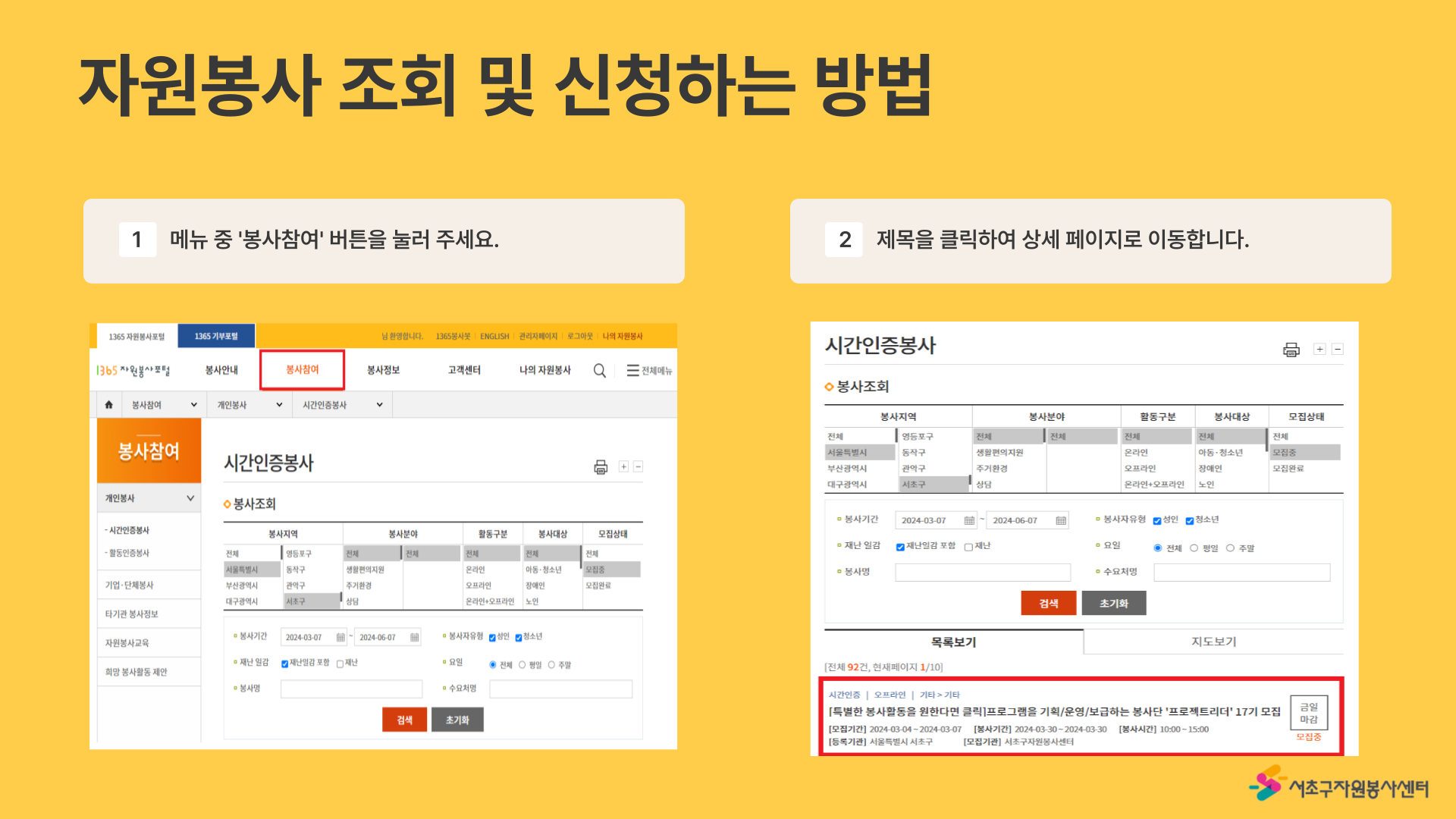Open the 전체메뉴 hamburger menu icon
Screen dimensions: 1456x819
(x=632, y=371)
